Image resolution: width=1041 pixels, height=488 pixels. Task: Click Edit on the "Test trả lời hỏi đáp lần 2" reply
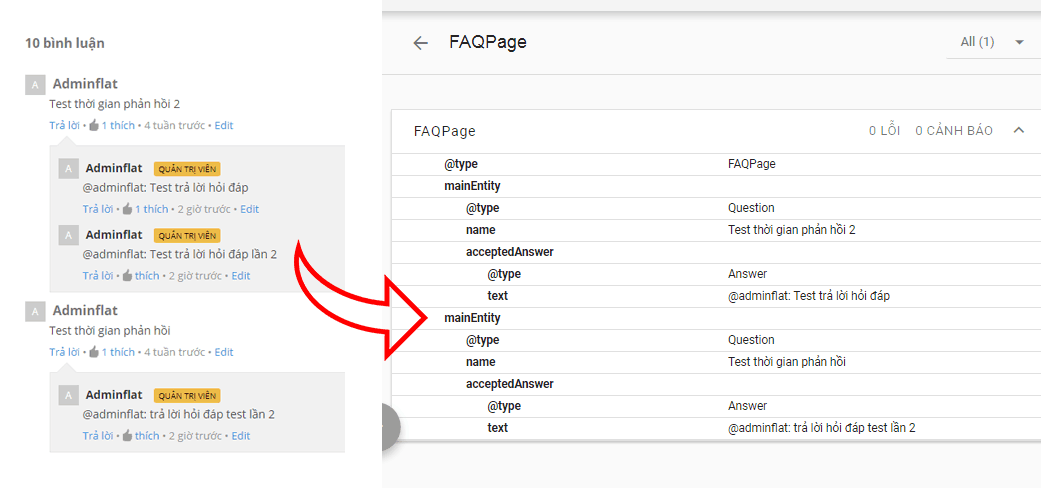241,276
